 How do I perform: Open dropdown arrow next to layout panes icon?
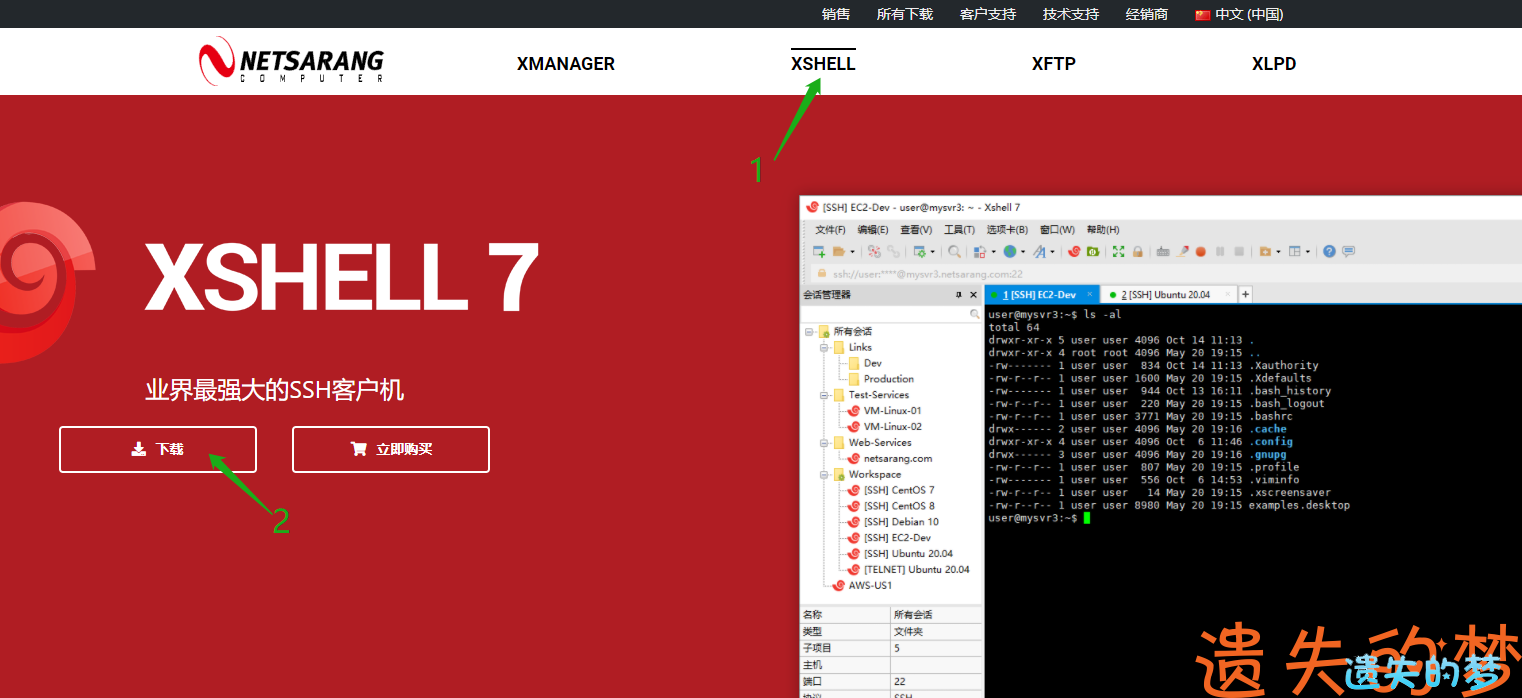click(x=1308, y=252)
